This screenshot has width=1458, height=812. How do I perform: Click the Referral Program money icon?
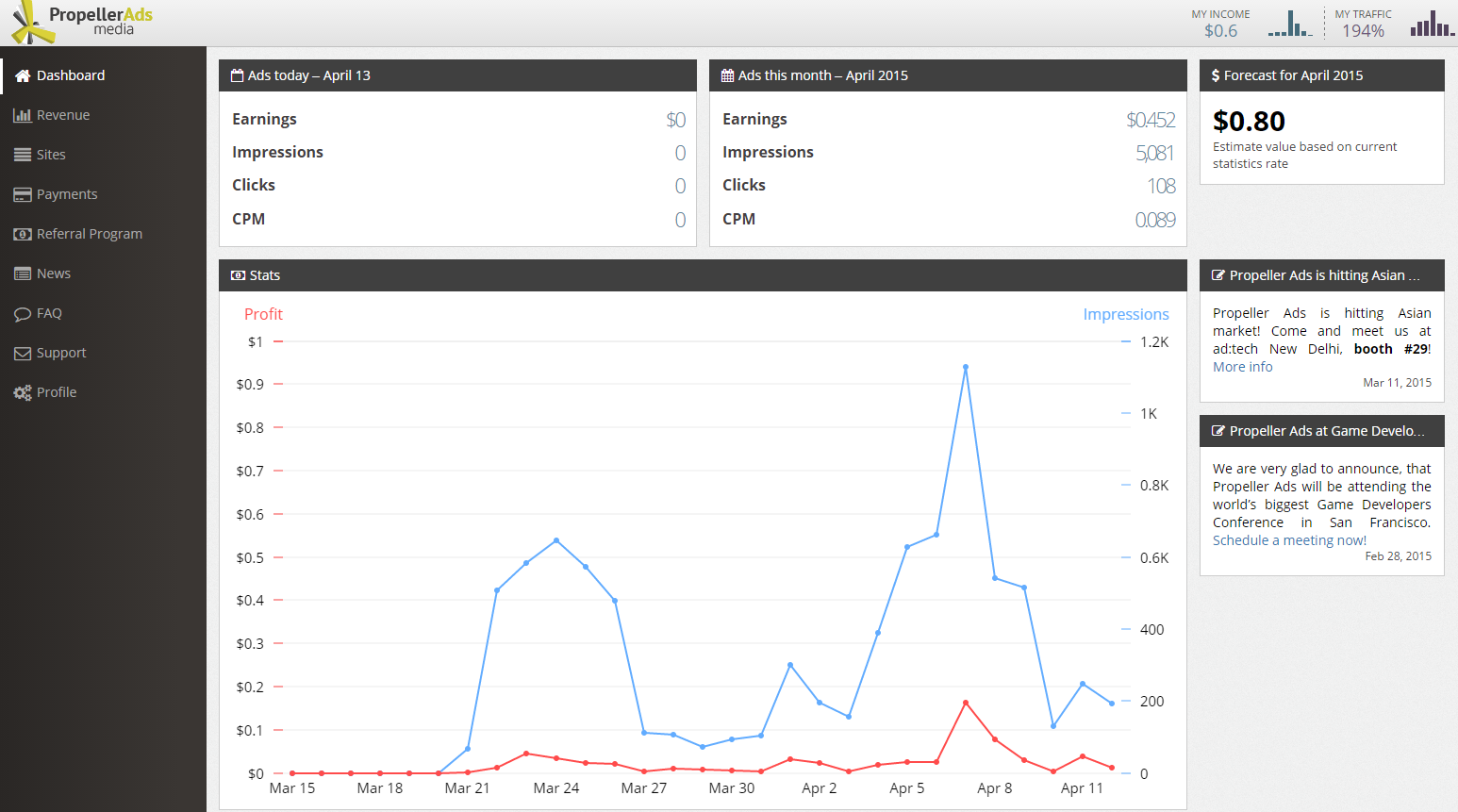tap(23, 234)
